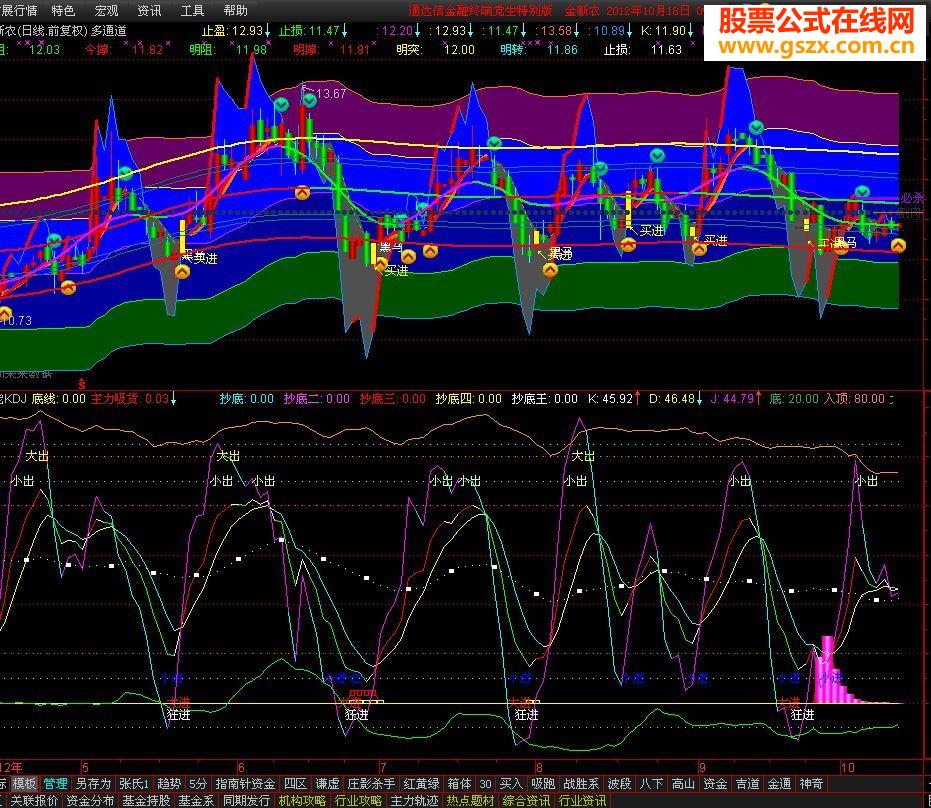Visit the www.gszx.com.cn link
Image resolution: width=931 pixels, height=808 pixels.
click(x=816, y=45)
